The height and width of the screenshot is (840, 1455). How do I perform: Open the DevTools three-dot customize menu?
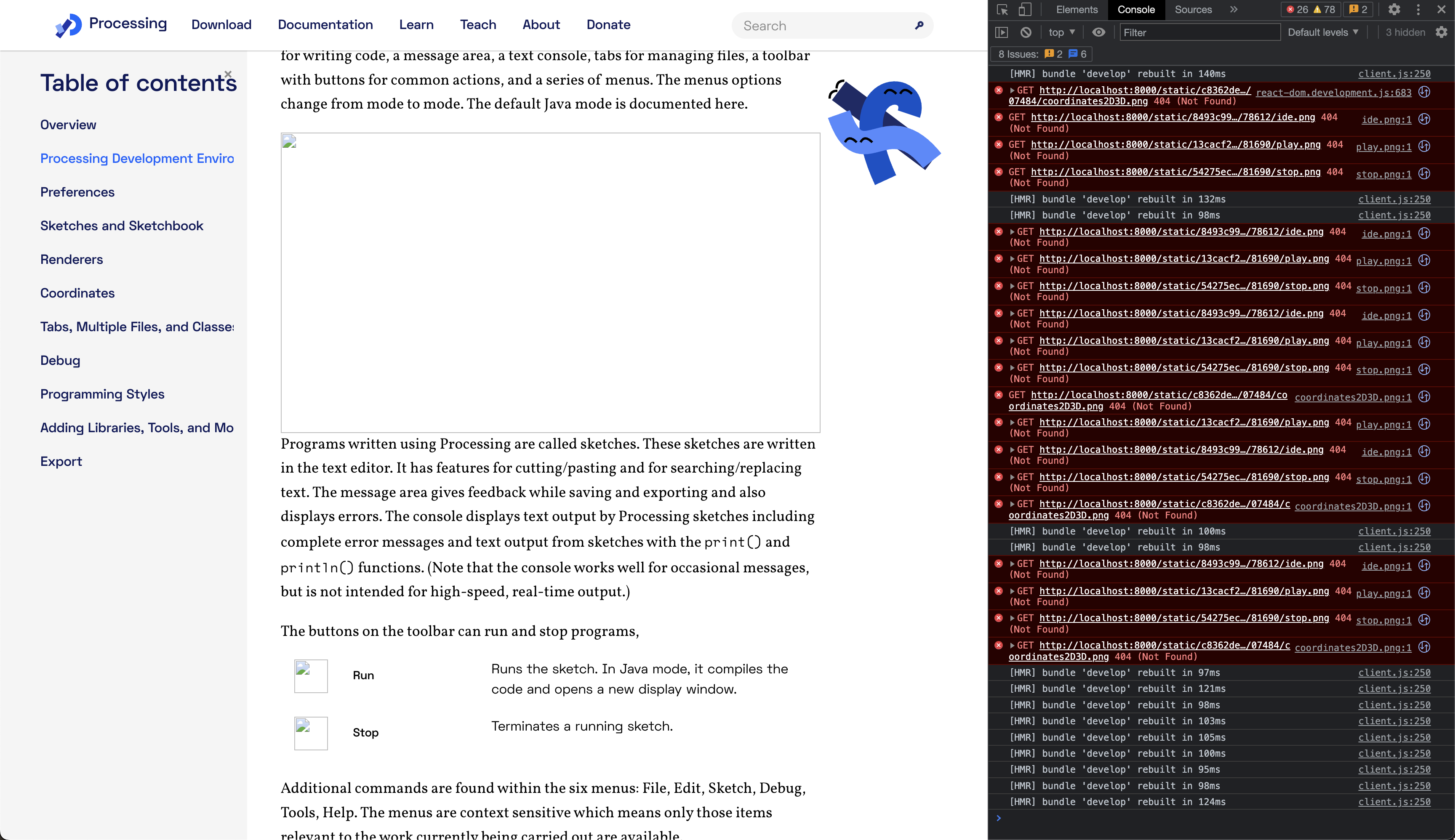(1418, 9)
